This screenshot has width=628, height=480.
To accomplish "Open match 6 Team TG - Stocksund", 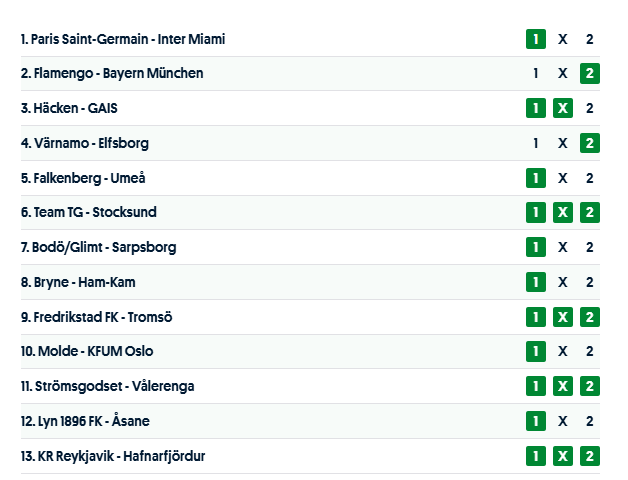I will (89, 212).
